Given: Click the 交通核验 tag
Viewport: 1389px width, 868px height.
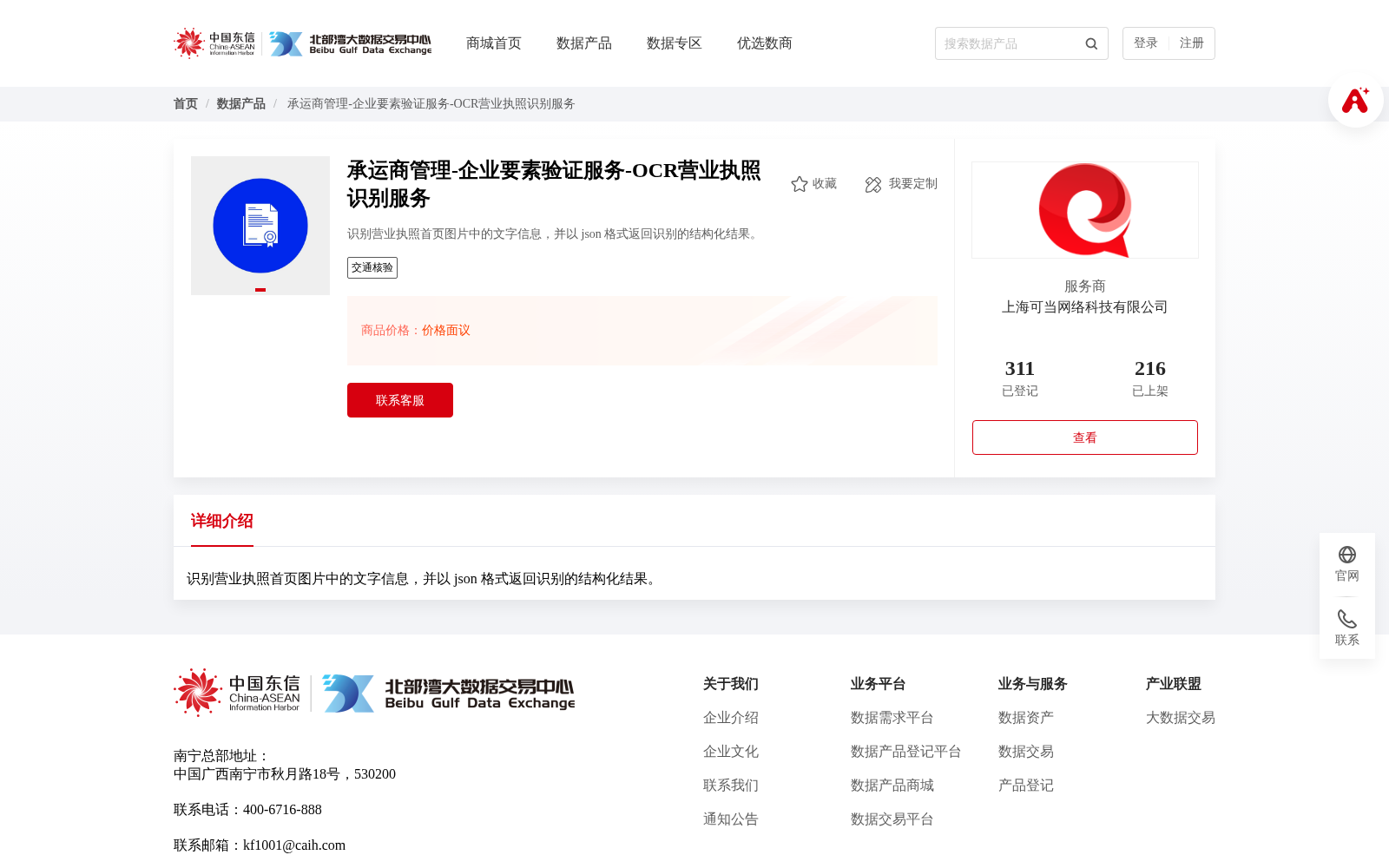Looking at the screenshot, I should tap(372, 268).
